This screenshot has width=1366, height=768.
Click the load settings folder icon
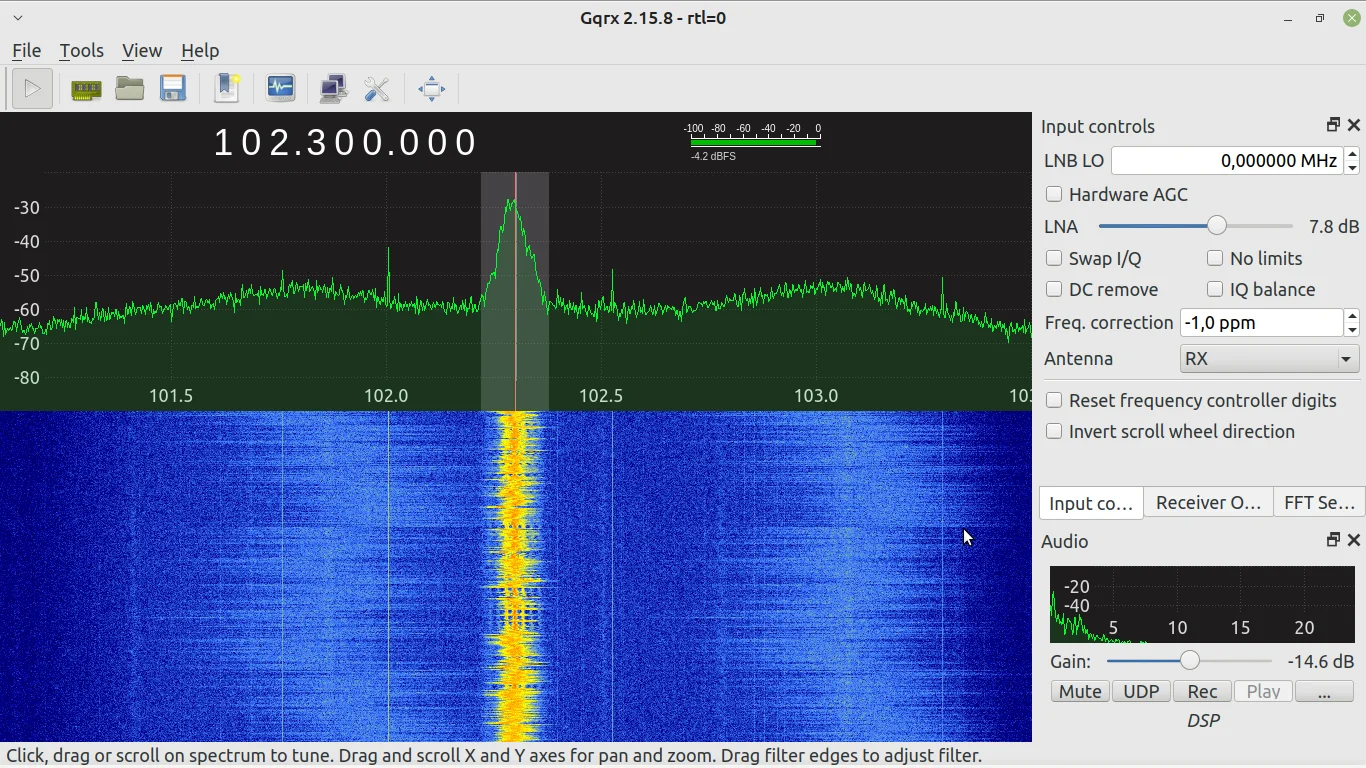130,89
